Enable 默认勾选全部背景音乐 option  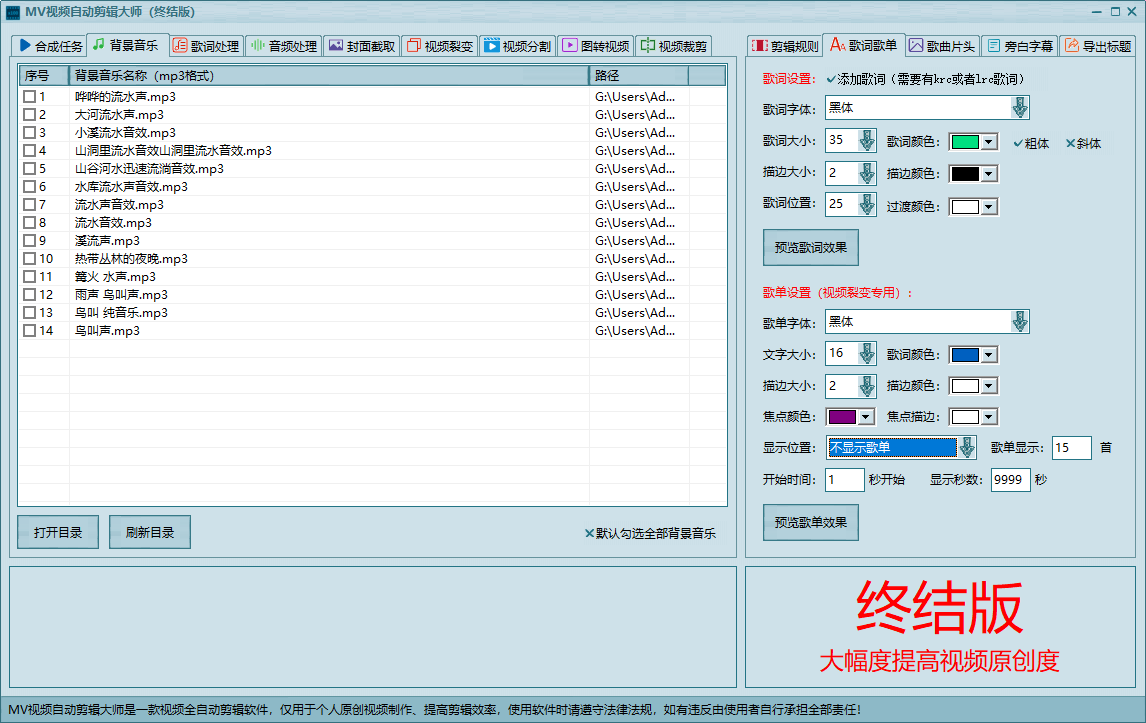tap(589, 534)
